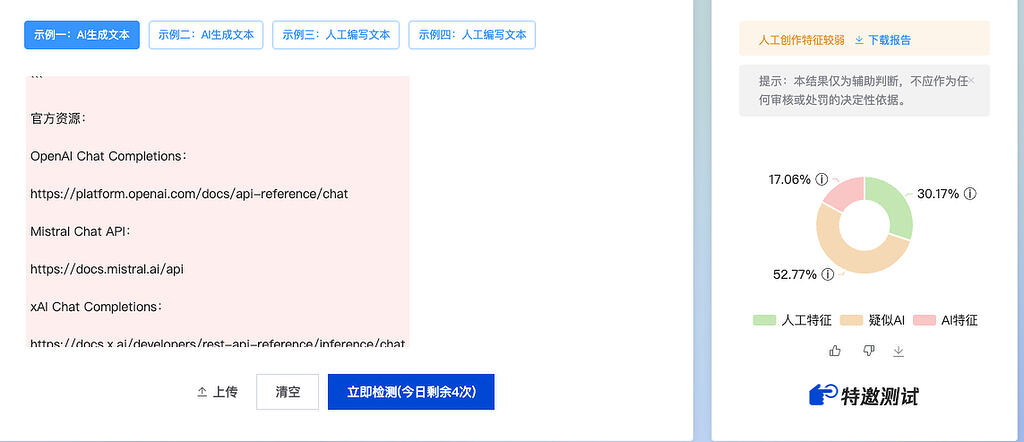Click the docs.x.ai URL line
1024x442 pixels.
click(217, 343)
